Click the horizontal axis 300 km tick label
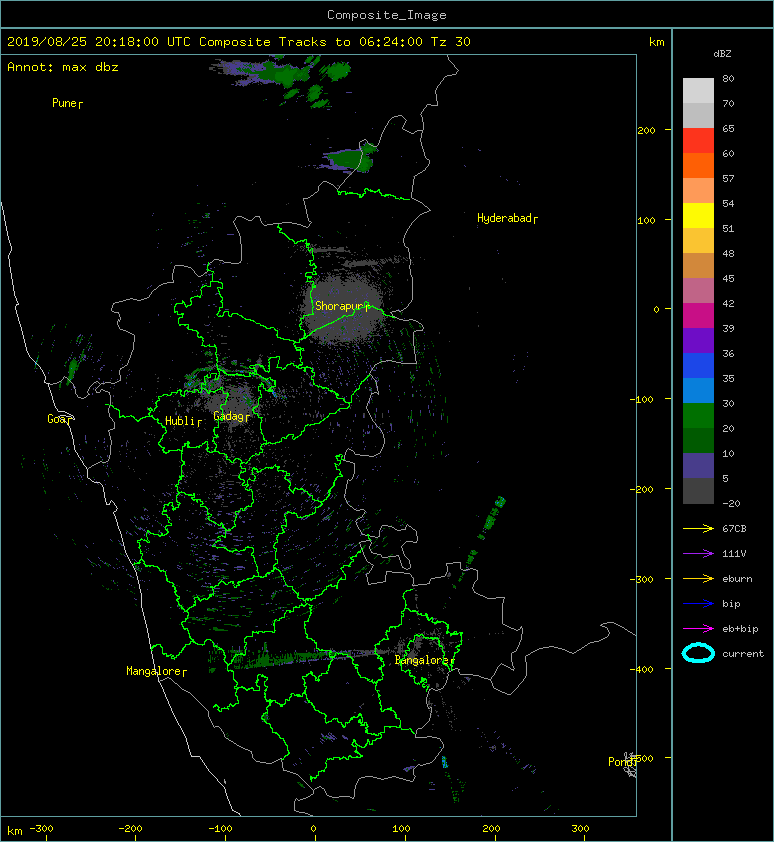 click(x=580, y=829)
